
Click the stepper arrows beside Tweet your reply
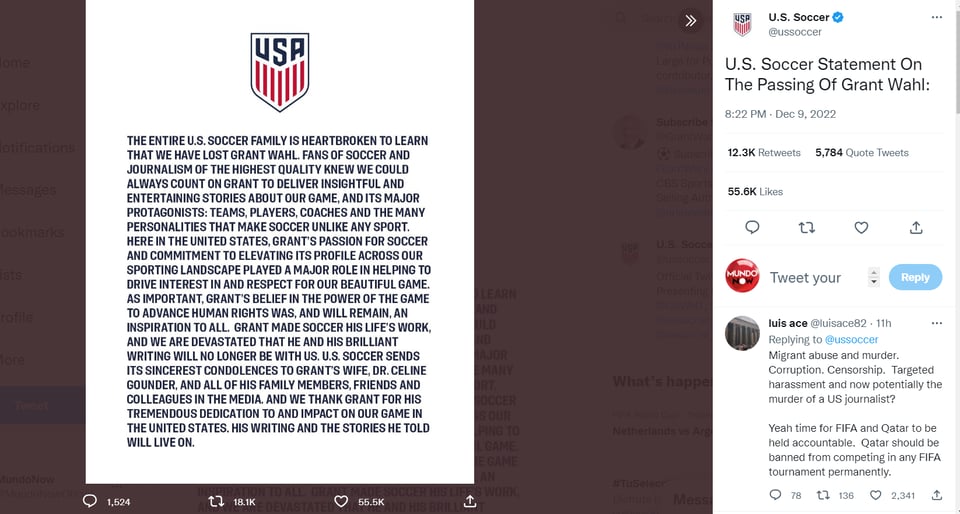tap(874, 277)
